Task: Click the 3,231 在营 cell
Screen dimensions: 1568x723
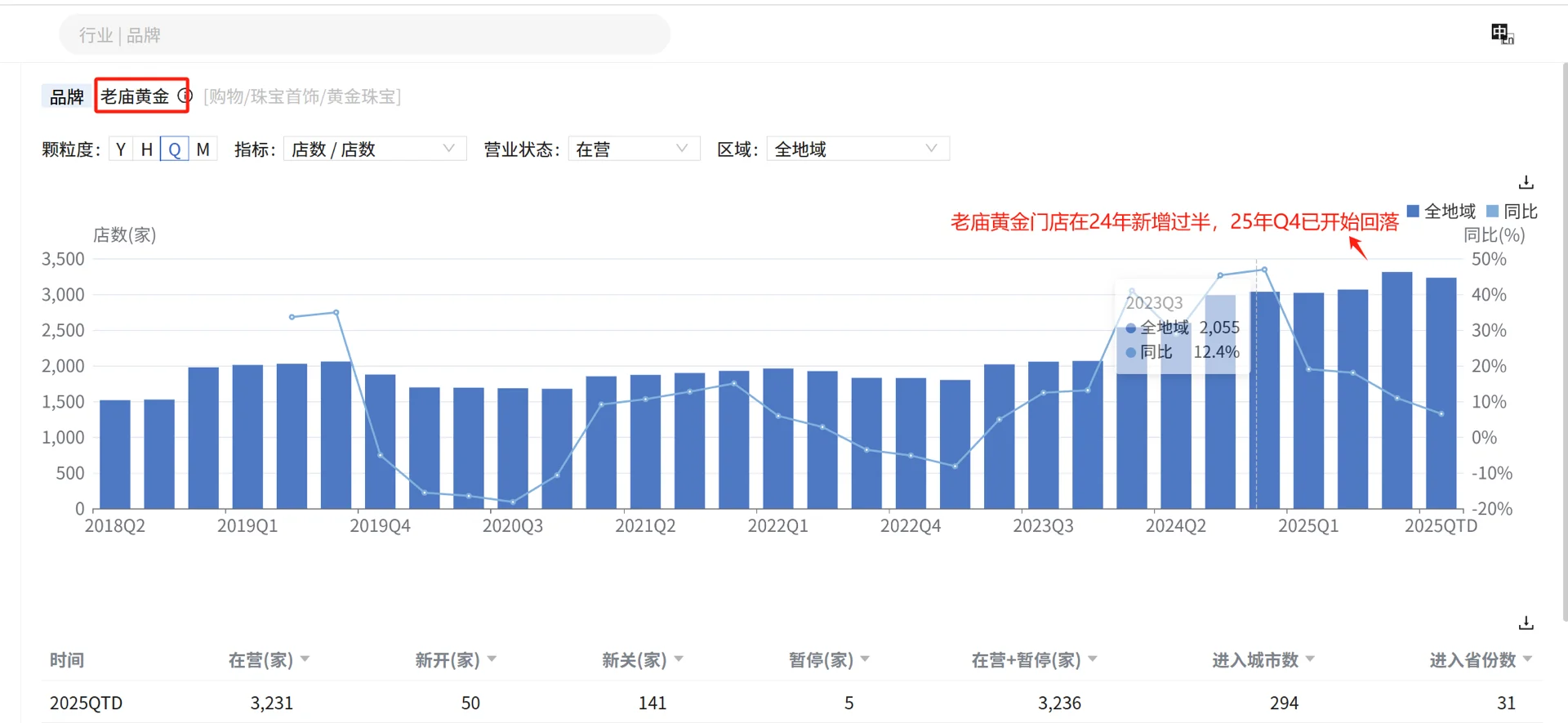Action: [x=271, y=703]
